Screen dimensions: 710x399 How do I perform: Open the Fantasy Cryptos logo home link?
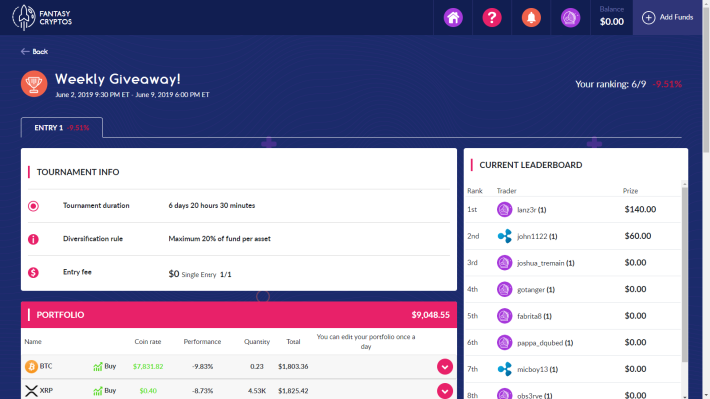[42, 18]
